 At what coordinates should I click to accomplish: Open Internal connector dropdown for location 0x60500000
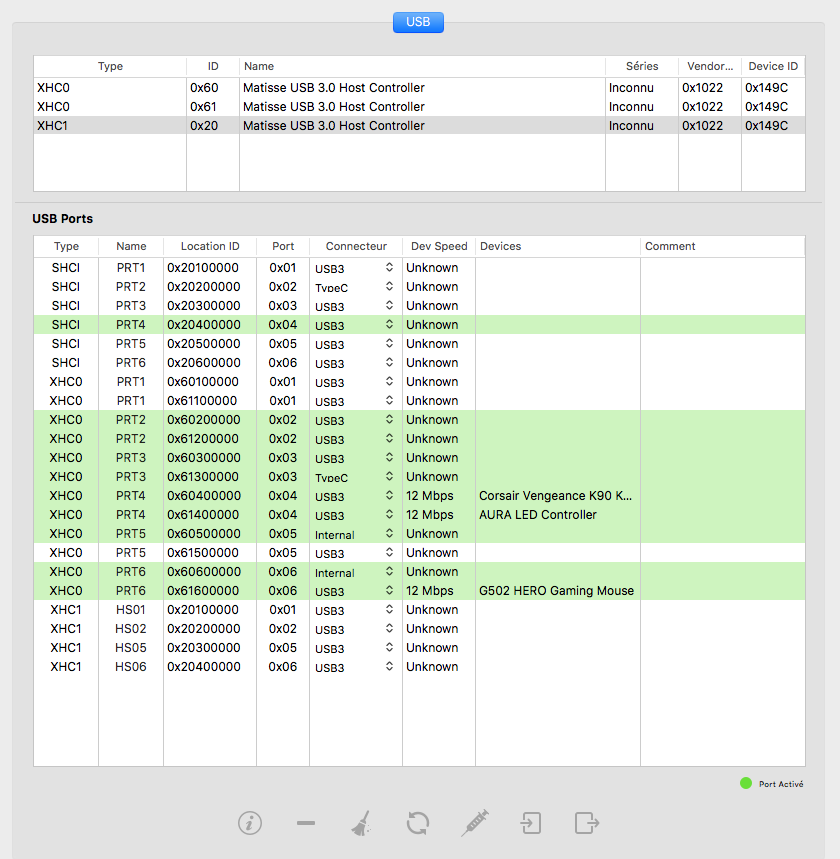click(x=389, y=534)
